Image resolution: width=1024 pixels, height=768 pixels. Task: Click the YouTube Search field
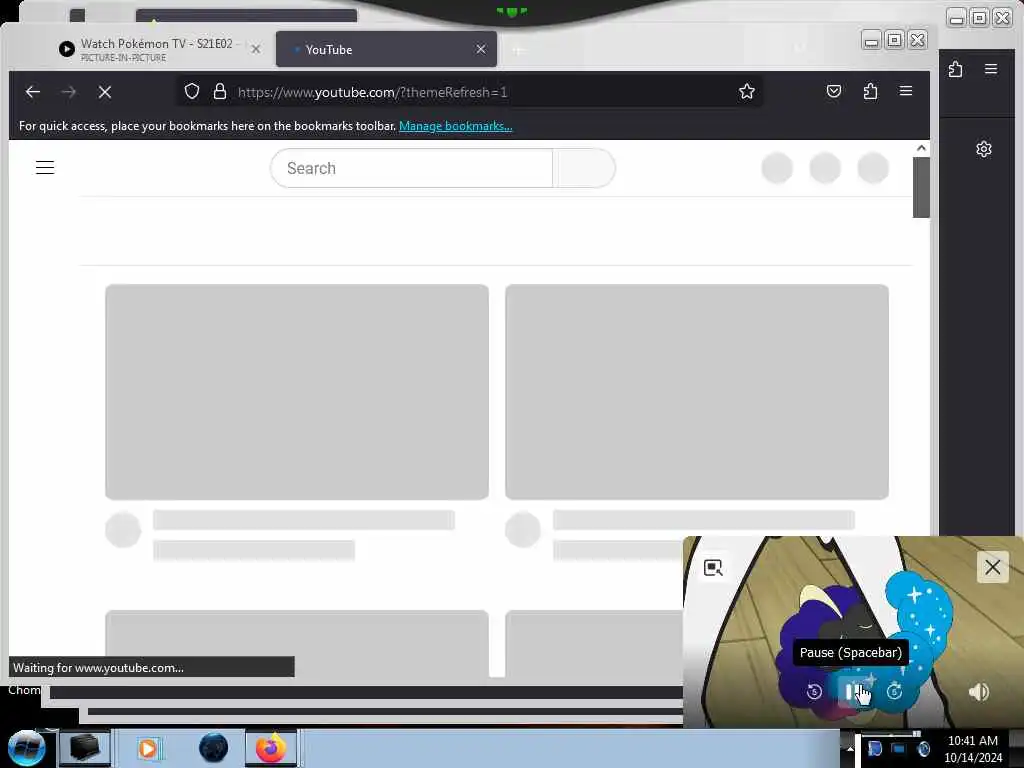(x=411, y=168)
